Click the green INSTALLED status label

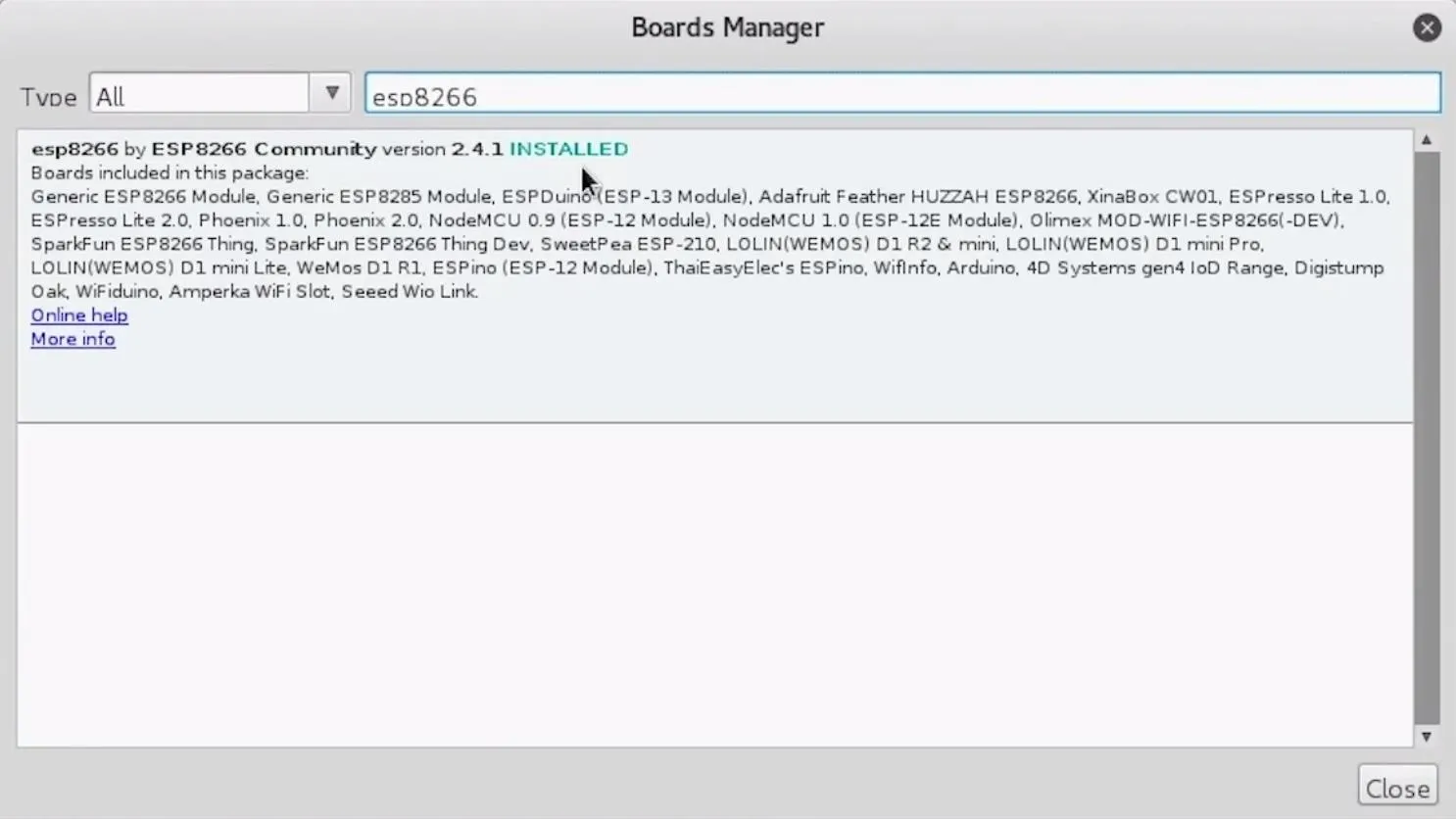tap(568, 149)
